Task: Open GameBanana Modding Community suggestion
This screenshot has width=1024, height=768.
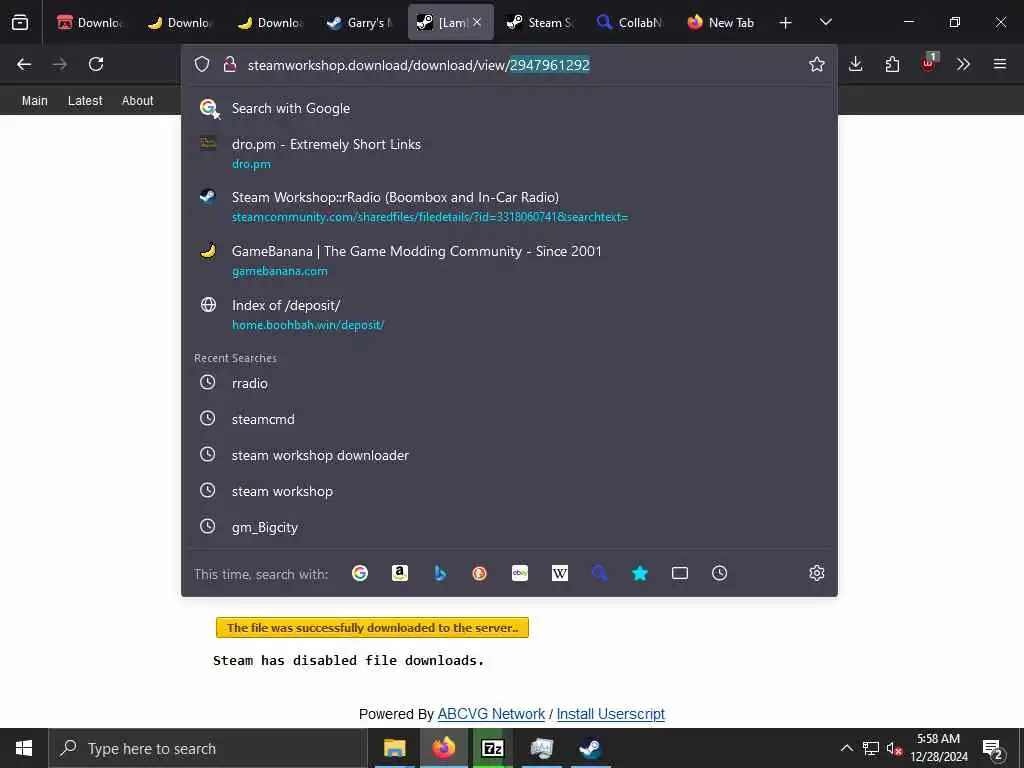Action: pos(509,260)
